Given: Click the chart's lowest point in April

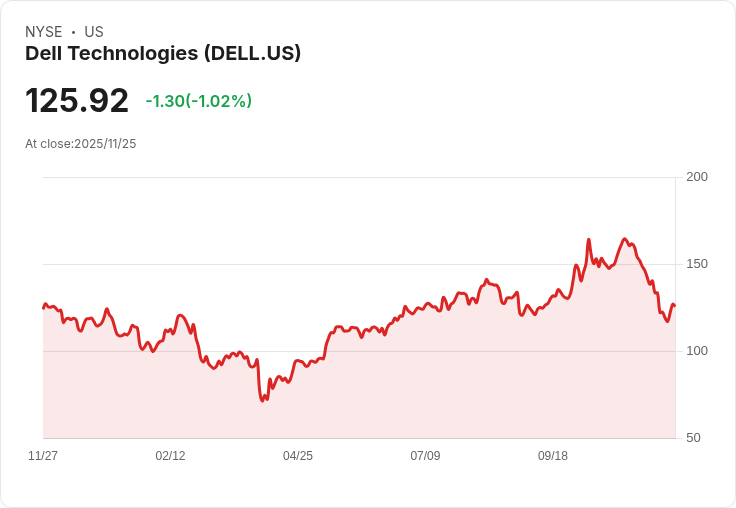Looking at the screenshot, I should point(262,400).
